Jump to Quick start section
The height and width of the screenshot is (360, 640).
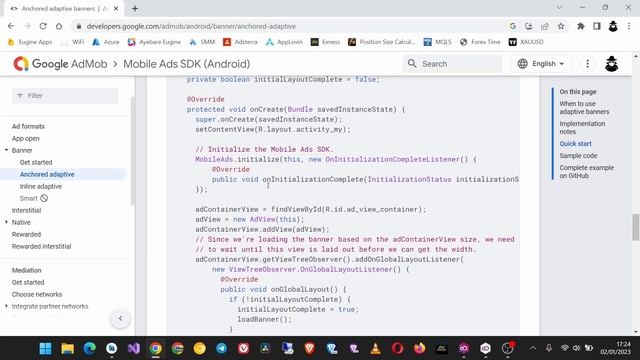(575, 144)
